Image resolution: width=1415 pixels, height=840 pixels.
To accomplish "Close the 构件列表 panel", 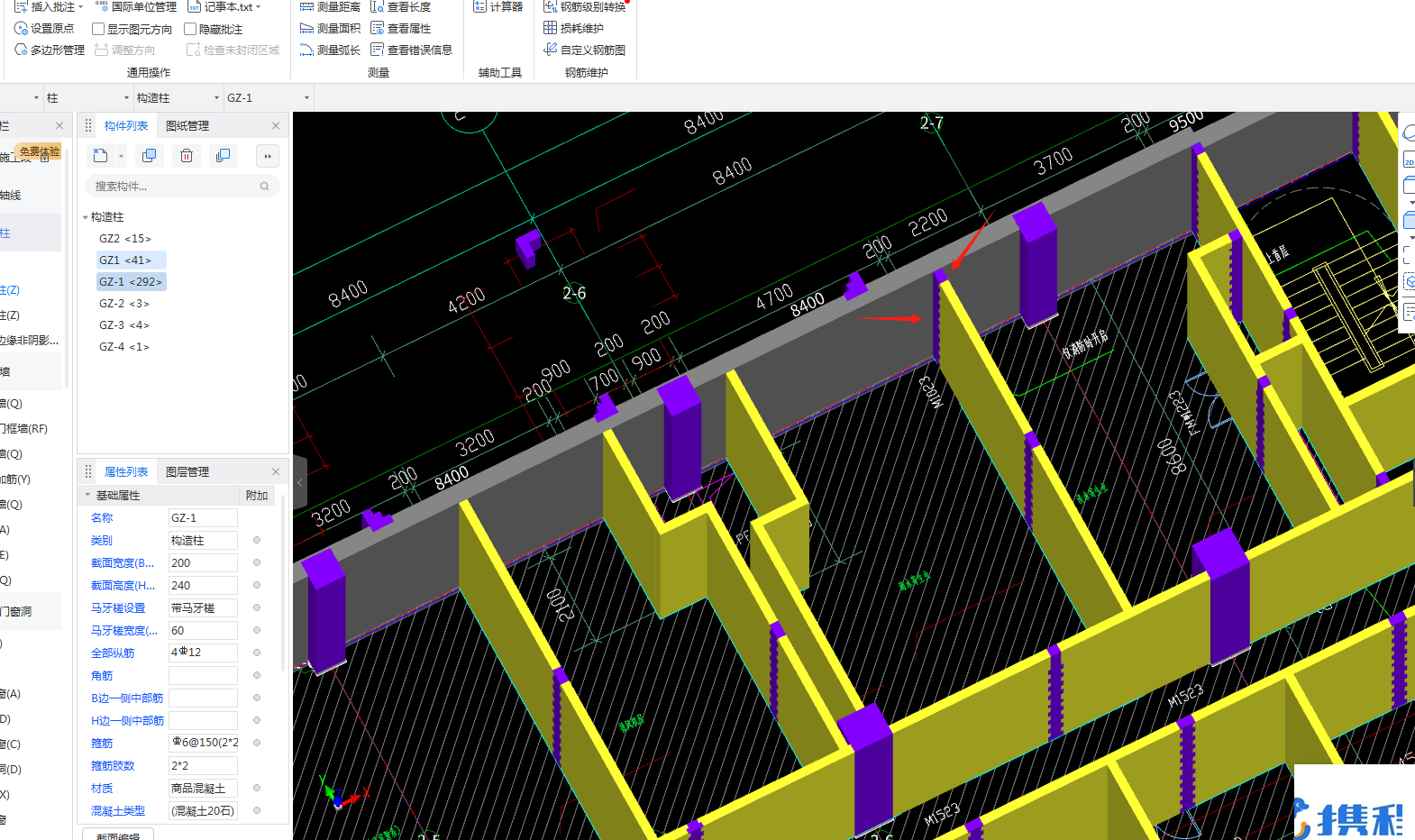I will point(276,126).
